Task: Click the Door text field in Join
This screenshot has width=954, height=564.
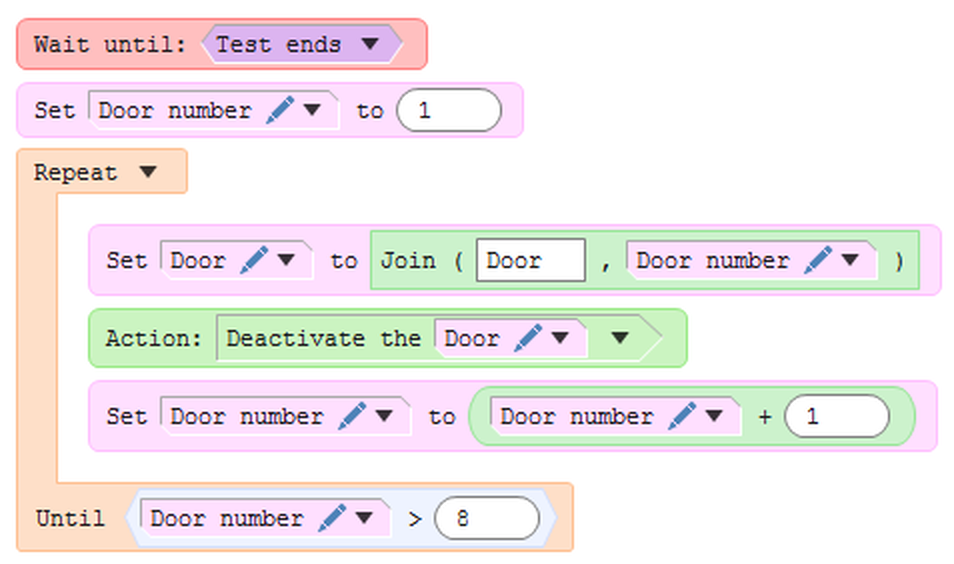Action: click(x=530, y=261)
